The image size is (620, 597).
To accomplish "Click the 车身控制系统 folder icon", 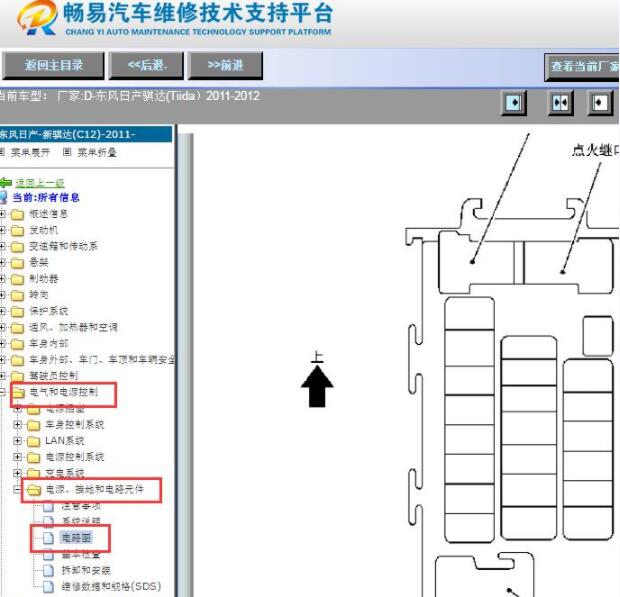I will pos(33,425).
